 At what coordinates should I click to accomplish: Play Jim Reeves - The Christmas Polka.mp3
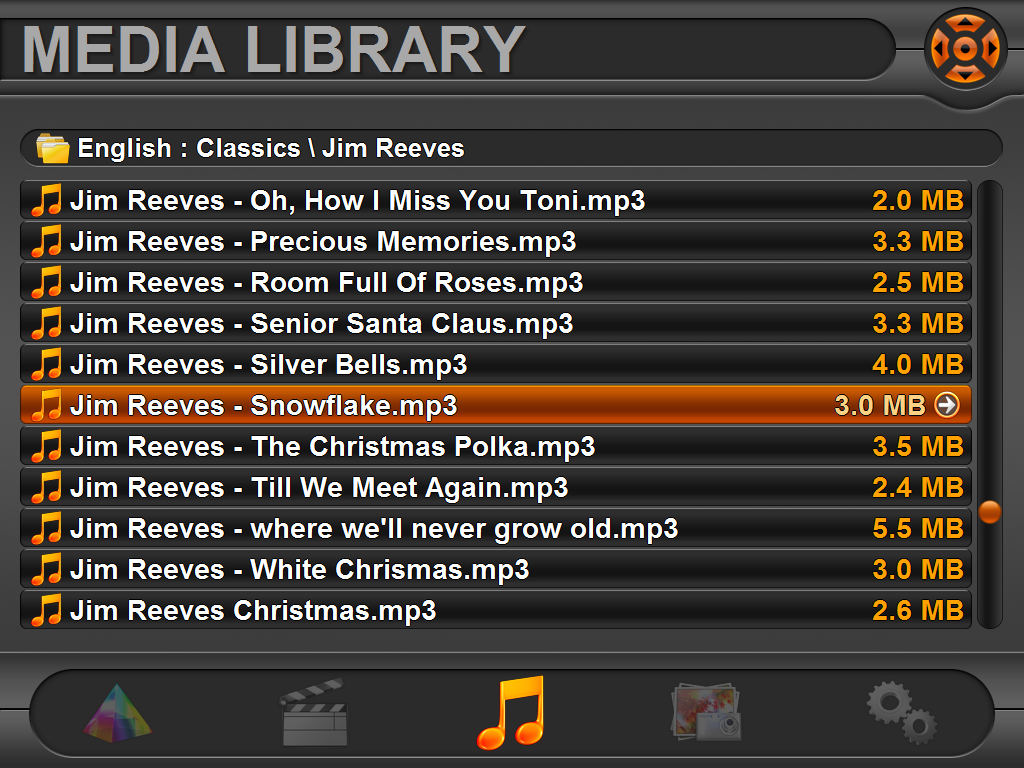[496, 447]
